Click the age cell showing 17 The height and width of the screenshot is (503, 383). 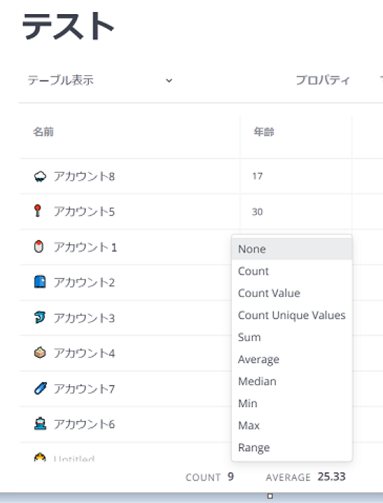click(x=296, y=176)
